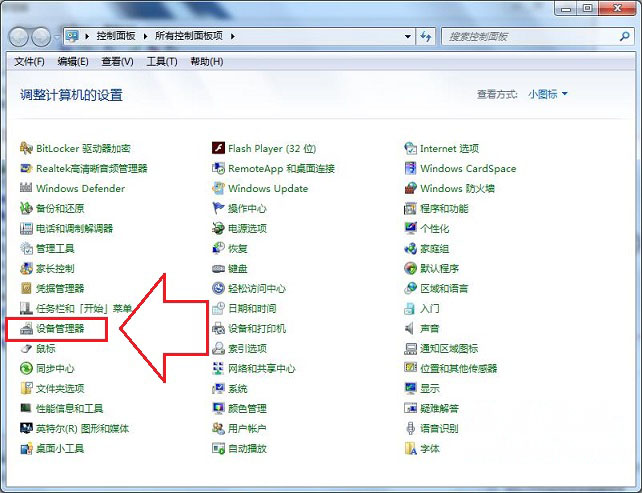The height and width of the screenshot is (493, 642).
Task: Open the 显示 link
Action: [430, 389]
